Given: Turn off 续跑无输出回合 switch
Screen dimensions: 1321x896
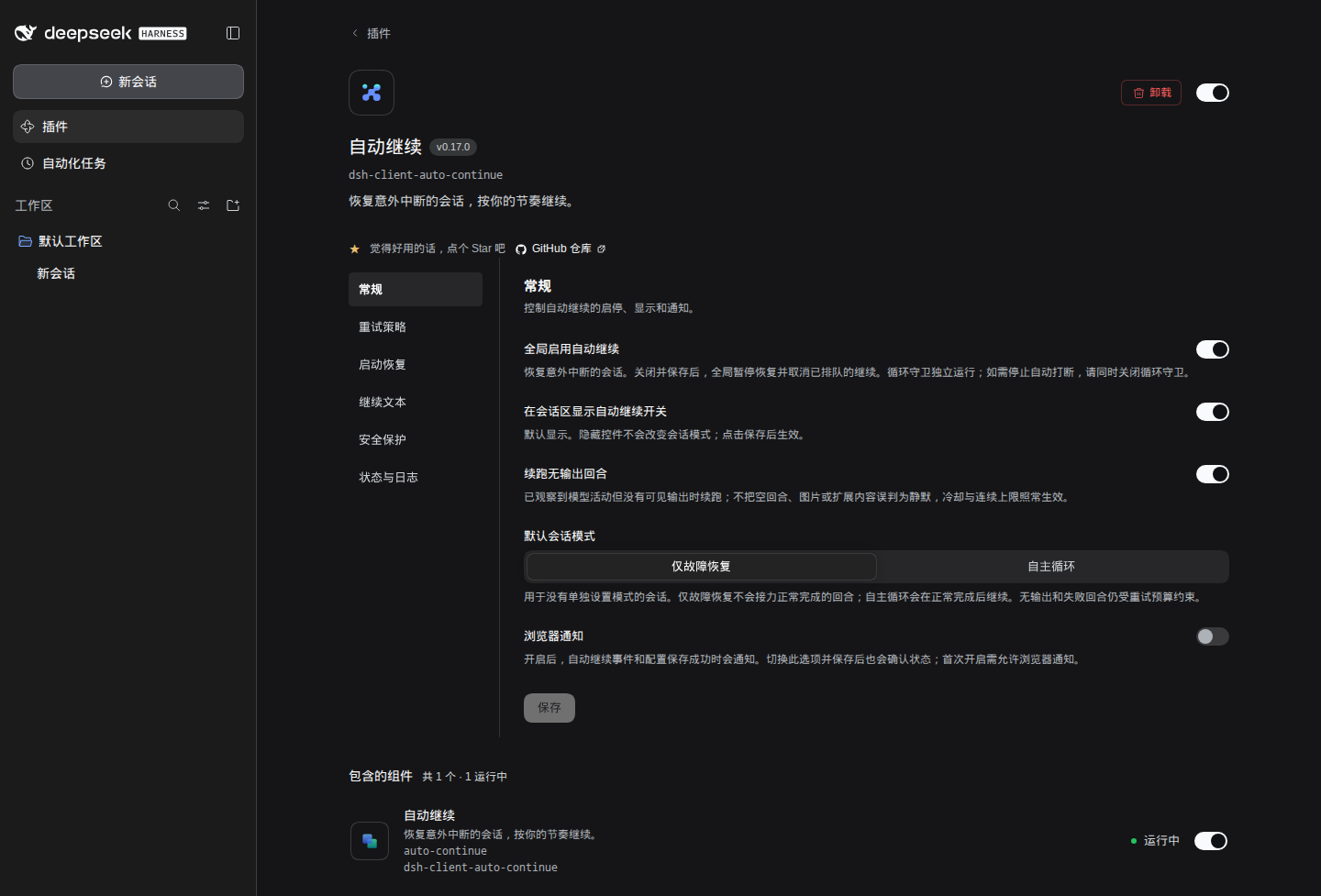Looking at the screenshot, I should 1213,474.
